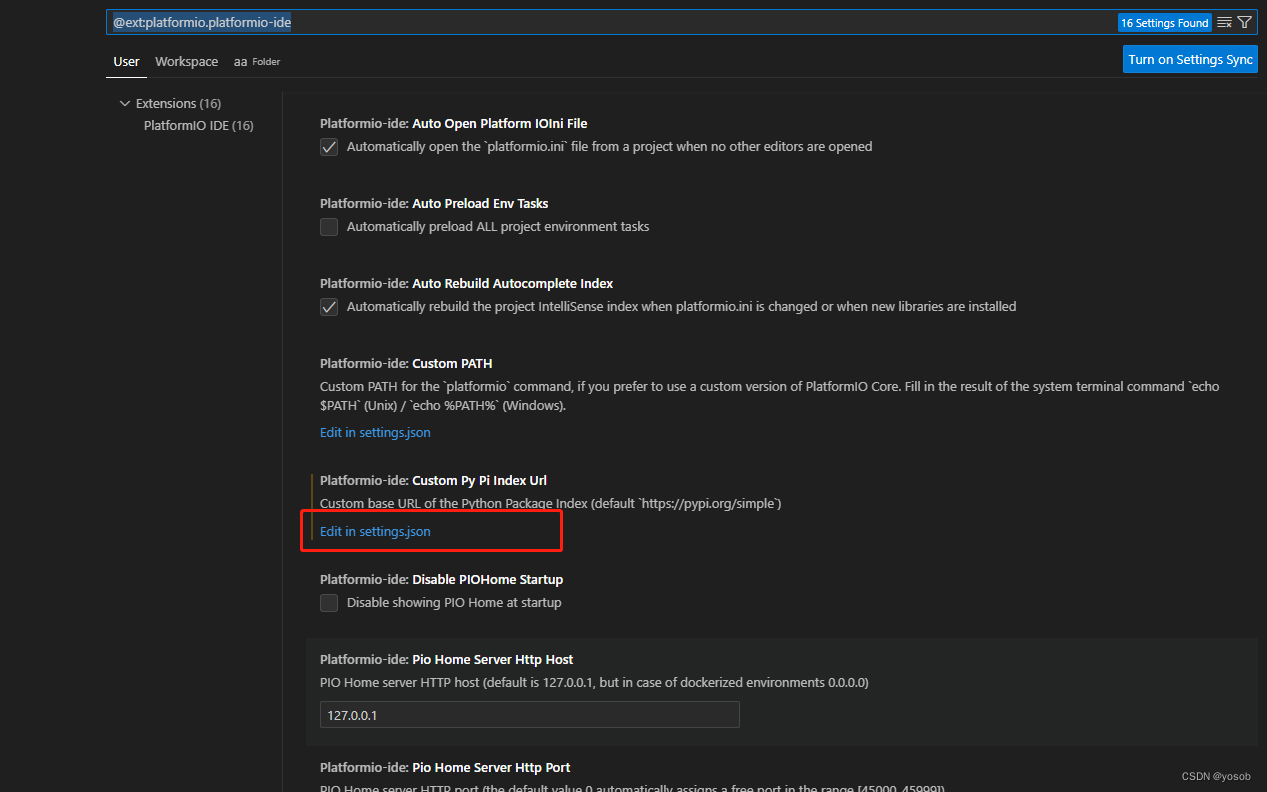
Task: Open Edit in settings.json under Custom Py Pi Index Url
Action: [375, 532]
